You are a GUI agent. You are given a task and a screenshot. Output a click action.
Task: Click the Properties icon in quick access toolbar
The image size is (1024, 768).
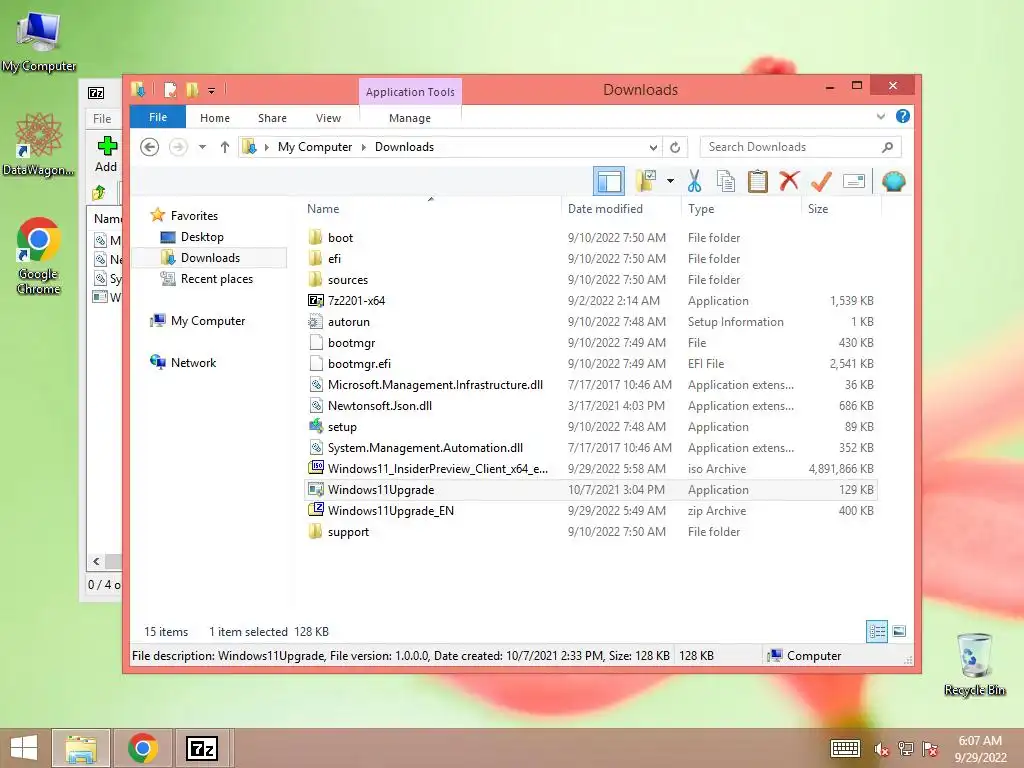[x=170, y=90]
